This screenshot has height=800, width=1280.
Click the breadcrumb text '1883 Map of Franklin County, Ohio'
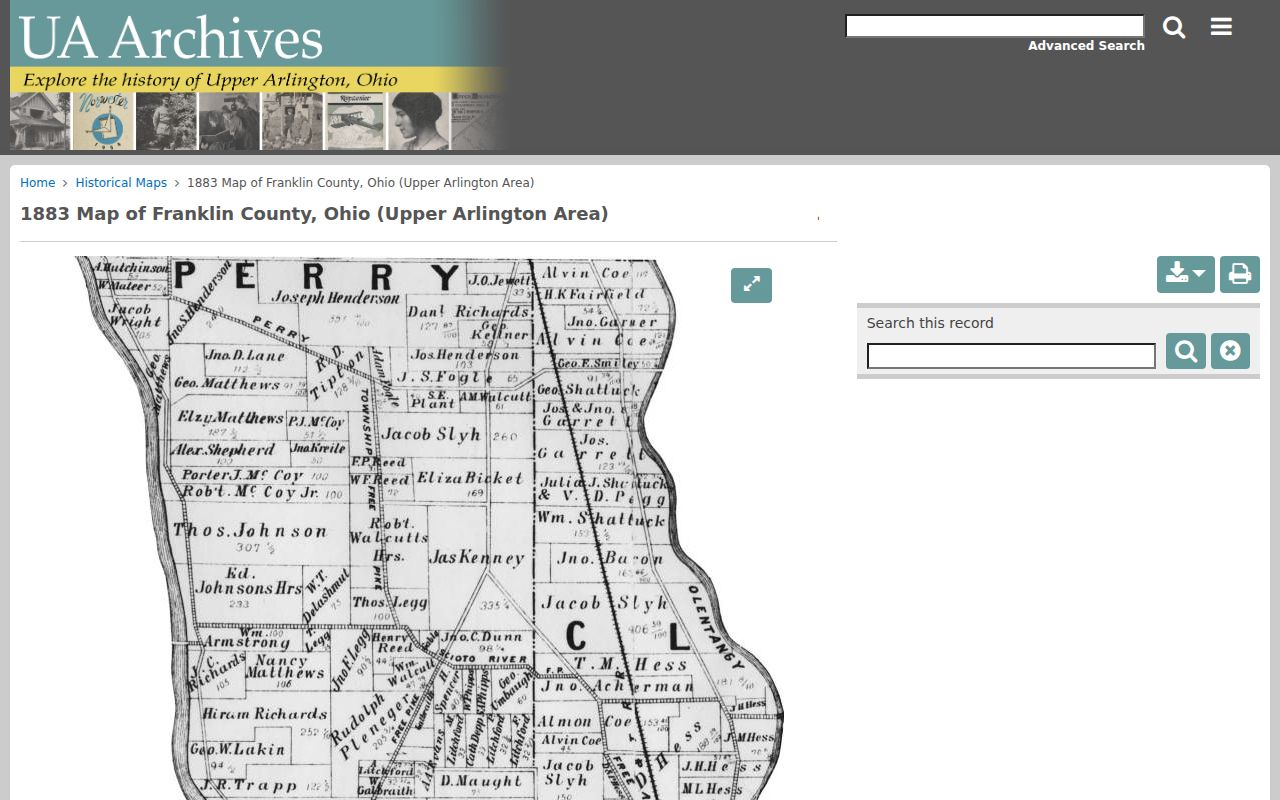pos(361,183)
